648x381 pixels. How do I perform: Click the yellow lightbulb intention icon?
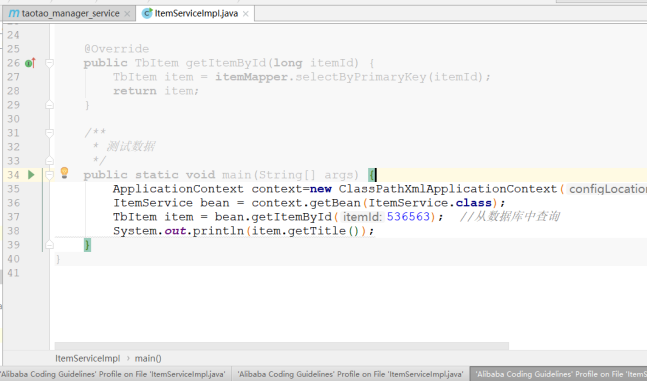click(x=64, y=172)
